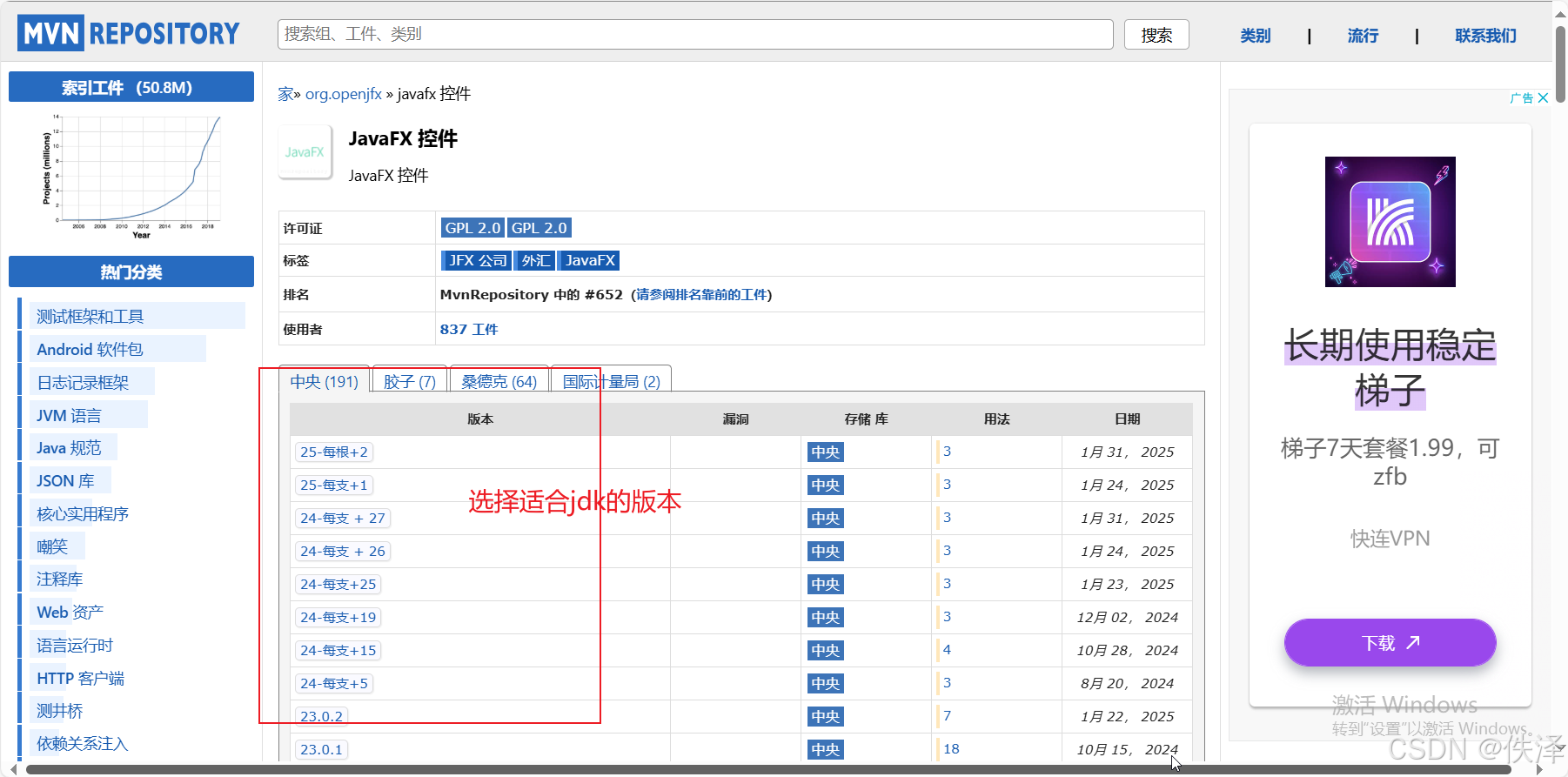Screen dimensions: 1568x777
Task: Open version 23.0.2
Action: tap(321, 716)
